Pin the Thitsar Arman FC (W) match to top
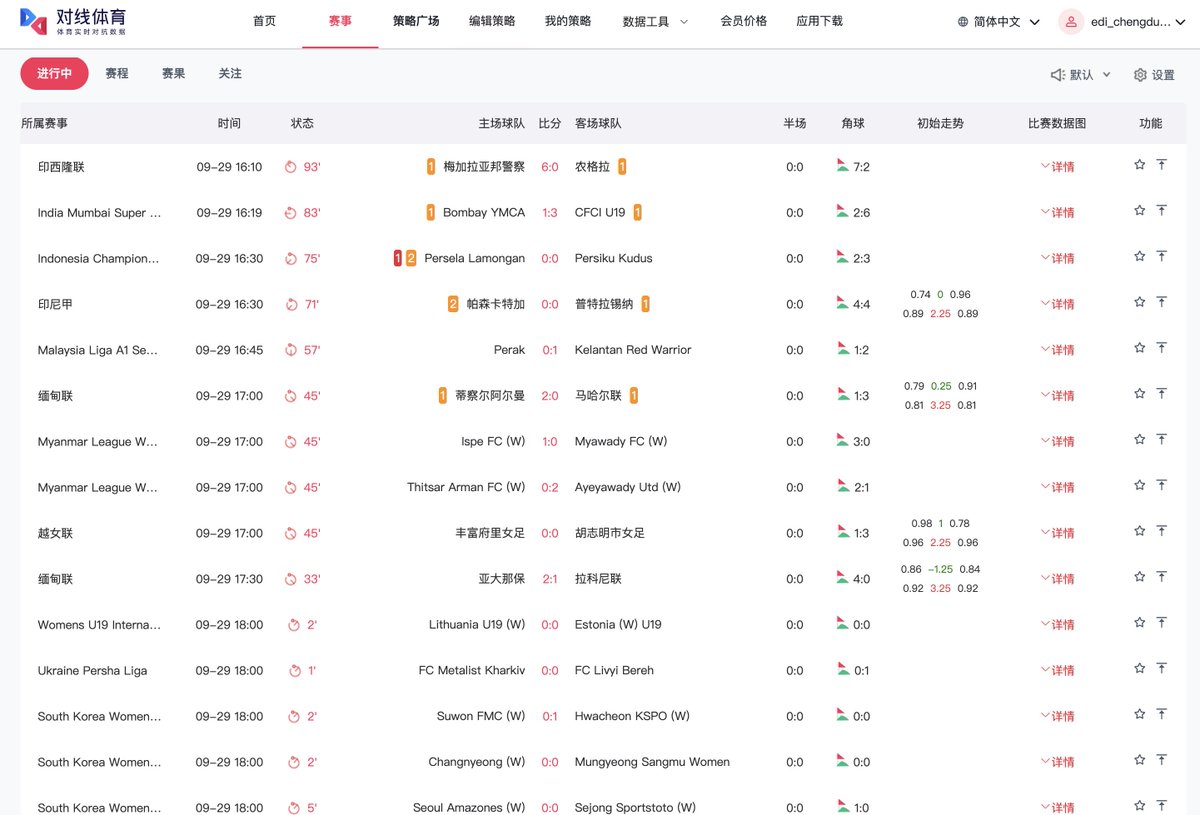This screenshot has width=1200, height=815. tap(1162, 486)
